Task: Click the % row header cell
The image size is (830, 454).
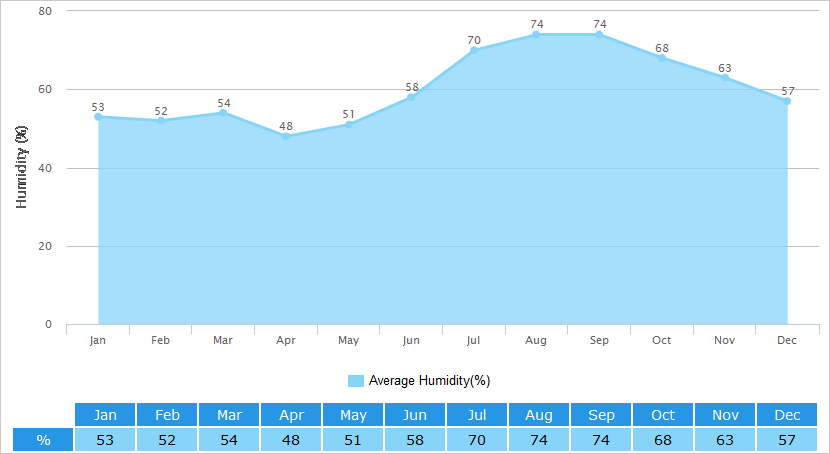Action: [43, 440]
